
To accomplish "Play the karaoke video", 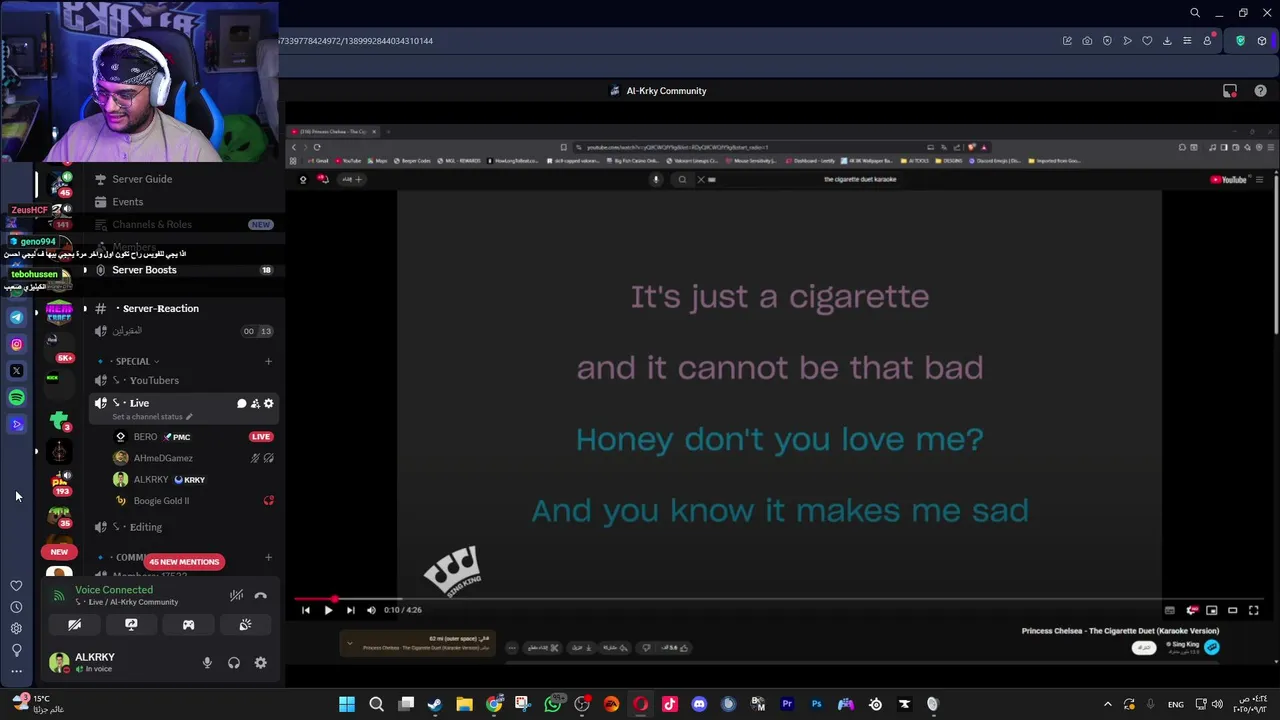I will 328,610.
